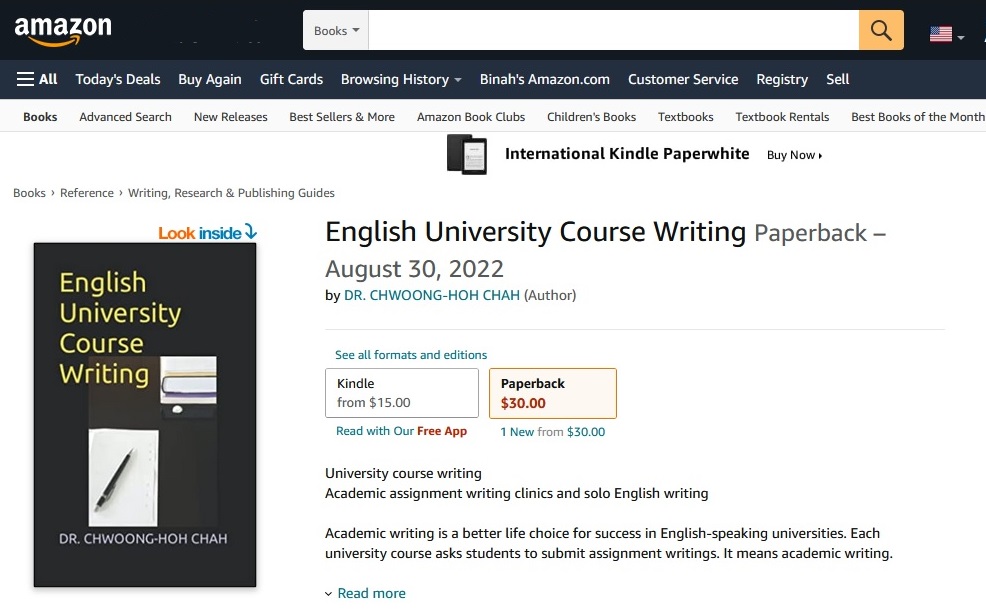Click Read with Our Free App
The width and height of the screenshot is (986, 612).
[401, 431]
